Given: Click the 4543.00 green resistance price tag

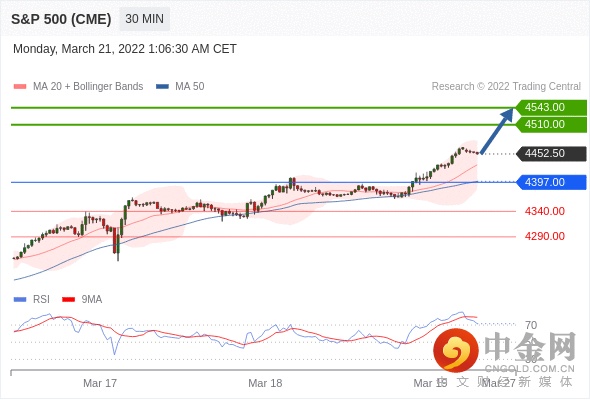Looking at the screenshot, I should point(551,107).
